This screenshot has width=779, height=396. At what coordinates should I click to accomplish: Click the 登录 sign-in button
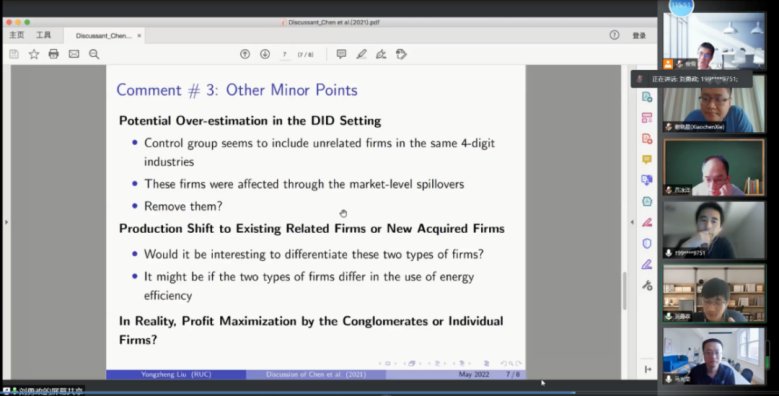[639, 35]
